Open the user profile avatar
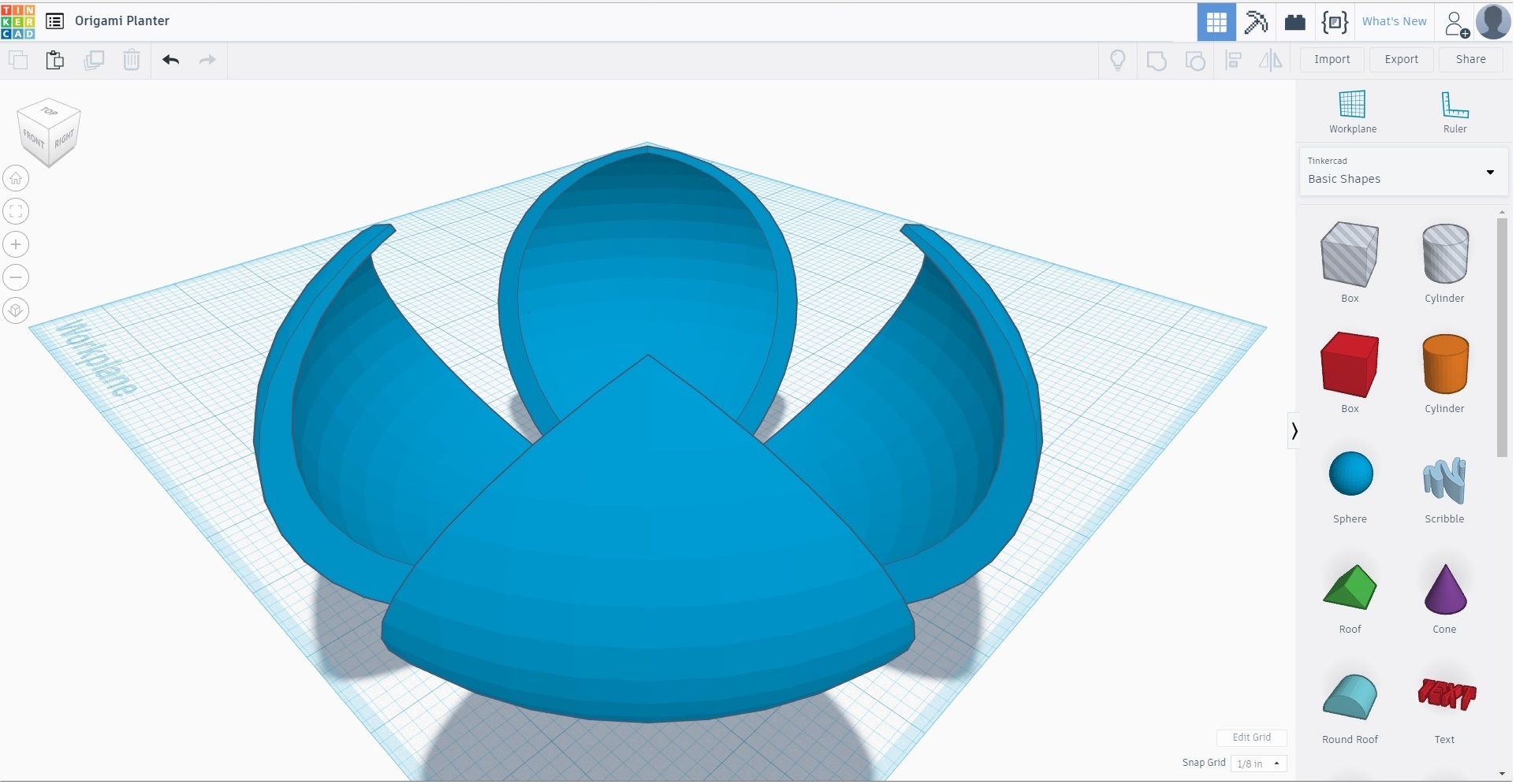This screenshot has height=784, width=1516. click(x=1493, y=21)
